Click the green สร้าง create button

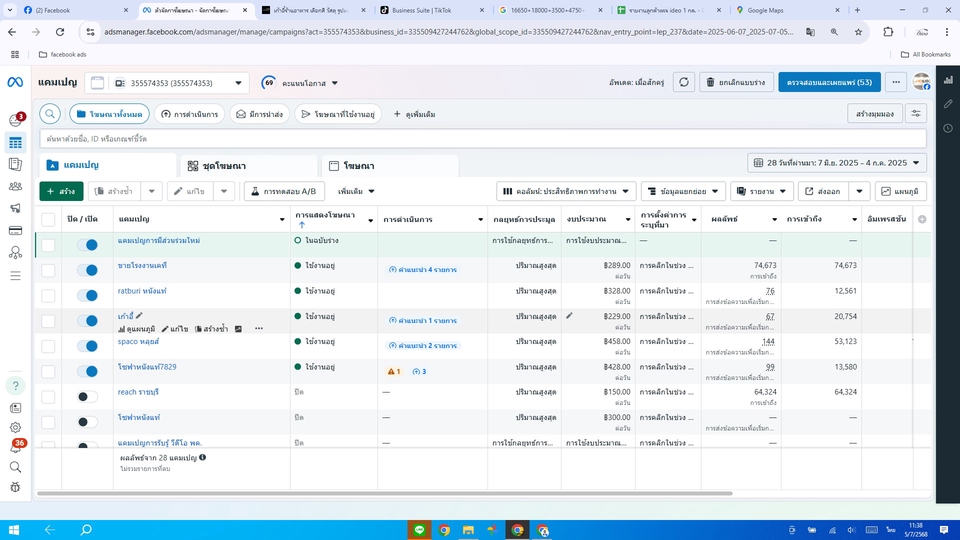(x=61, y=191)
